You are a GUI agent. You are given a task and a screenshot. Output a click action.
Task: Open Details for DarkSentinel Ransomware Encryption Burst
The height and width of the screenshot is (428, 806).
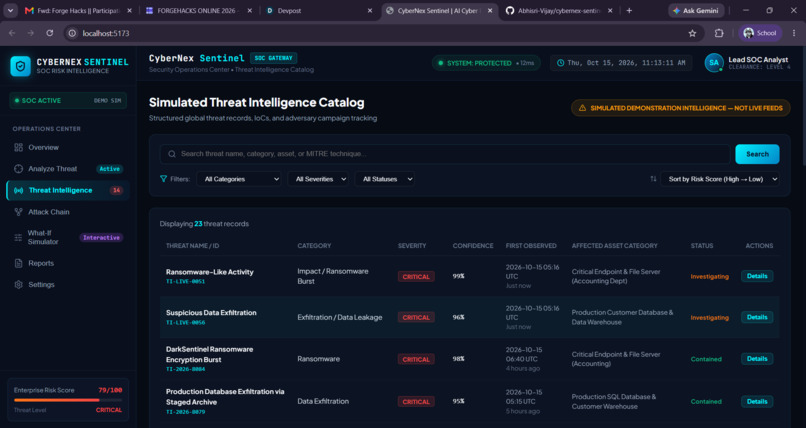coord(757,359)
